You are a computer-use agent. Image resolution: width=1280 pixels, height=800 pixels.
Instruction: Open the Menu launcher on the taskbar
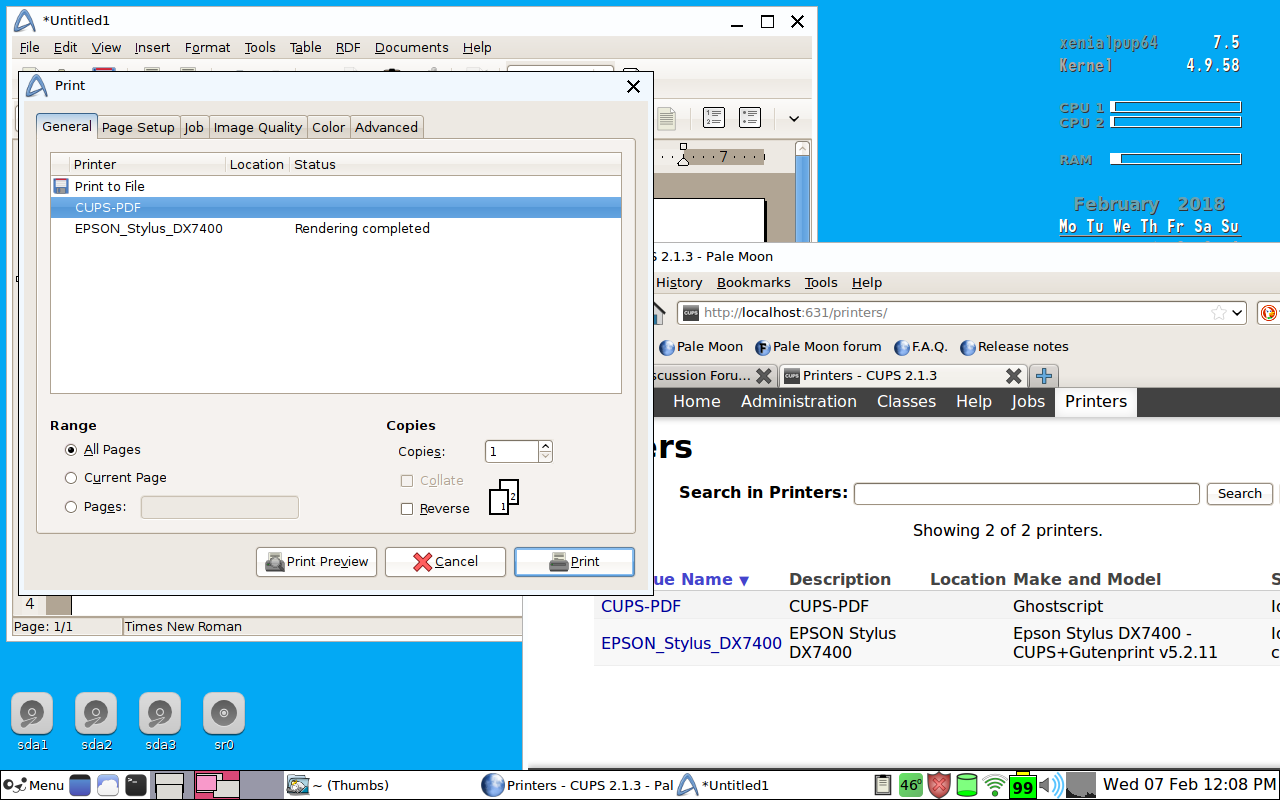tap(33, 785)
